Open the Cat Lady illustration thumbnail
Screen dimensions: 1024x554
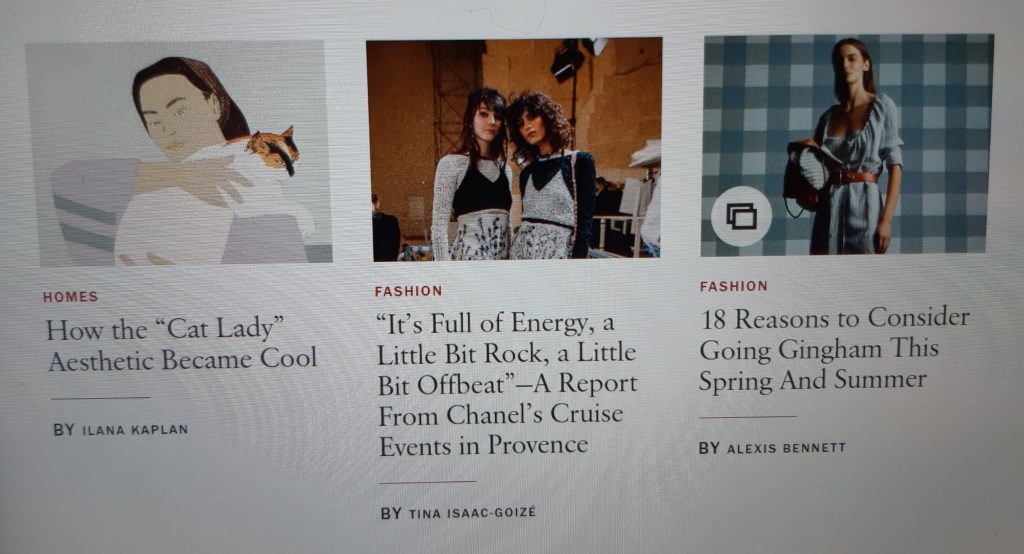[x=178, y=153]
